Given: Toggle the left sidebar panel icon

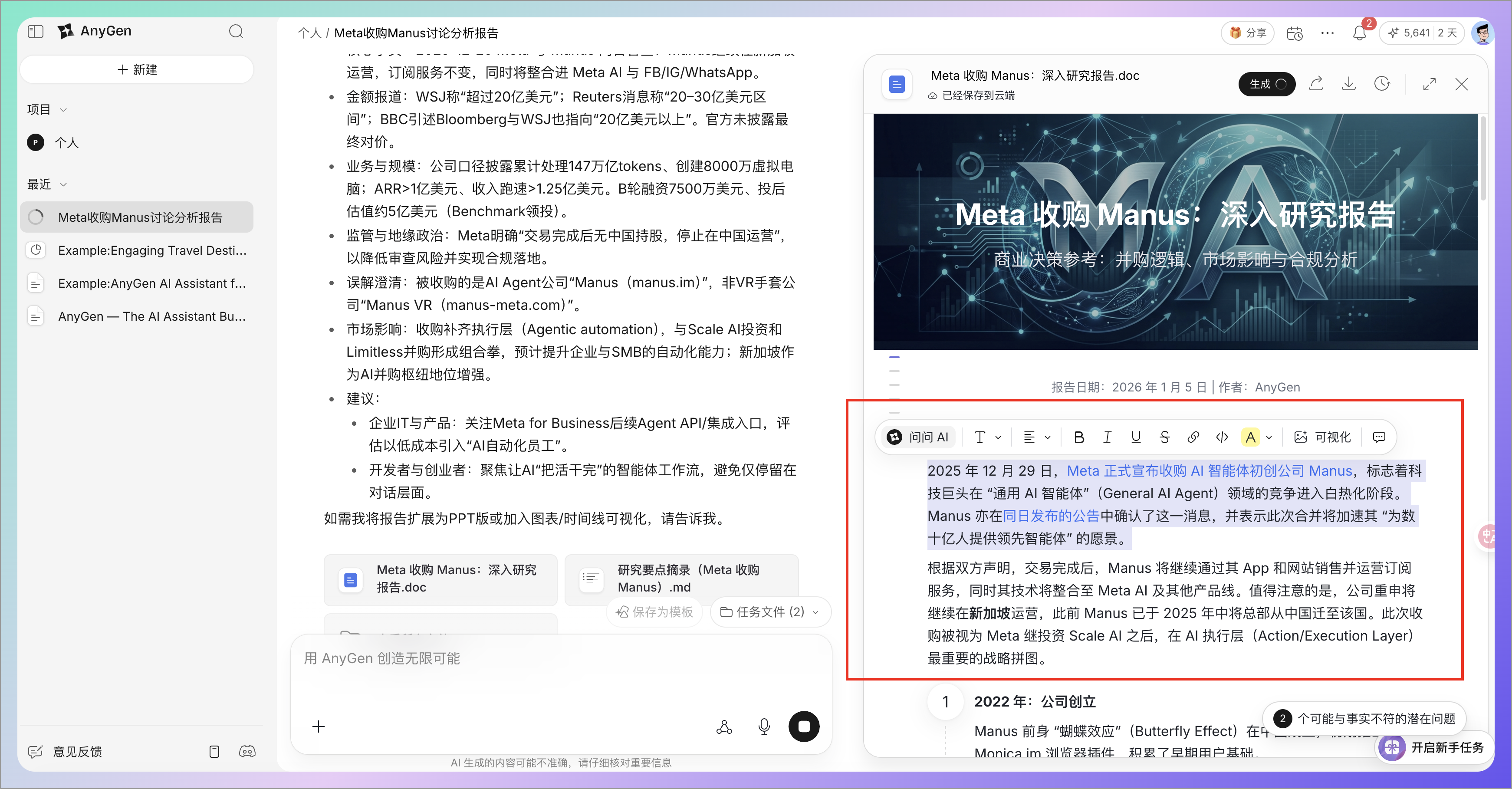Looking at the screenshot, I should pos(35,31).
